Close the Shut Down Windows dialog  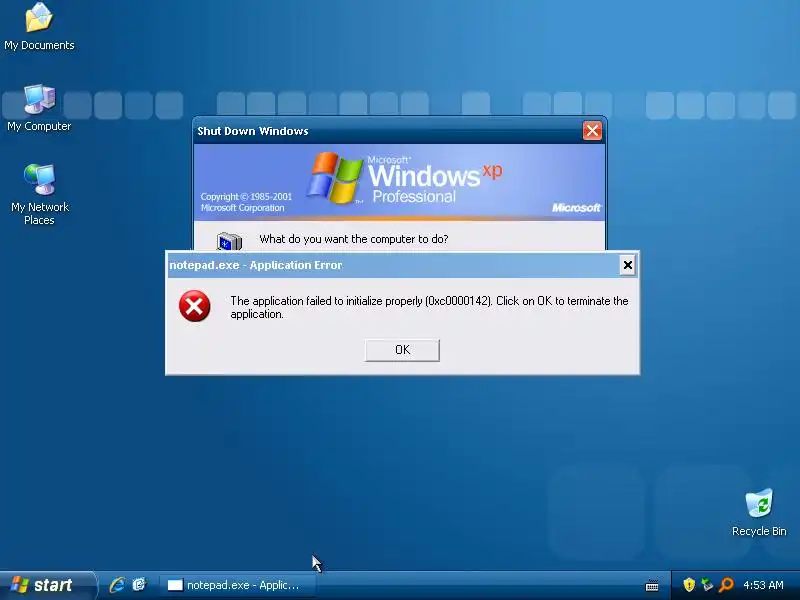(x=592, y=131)
